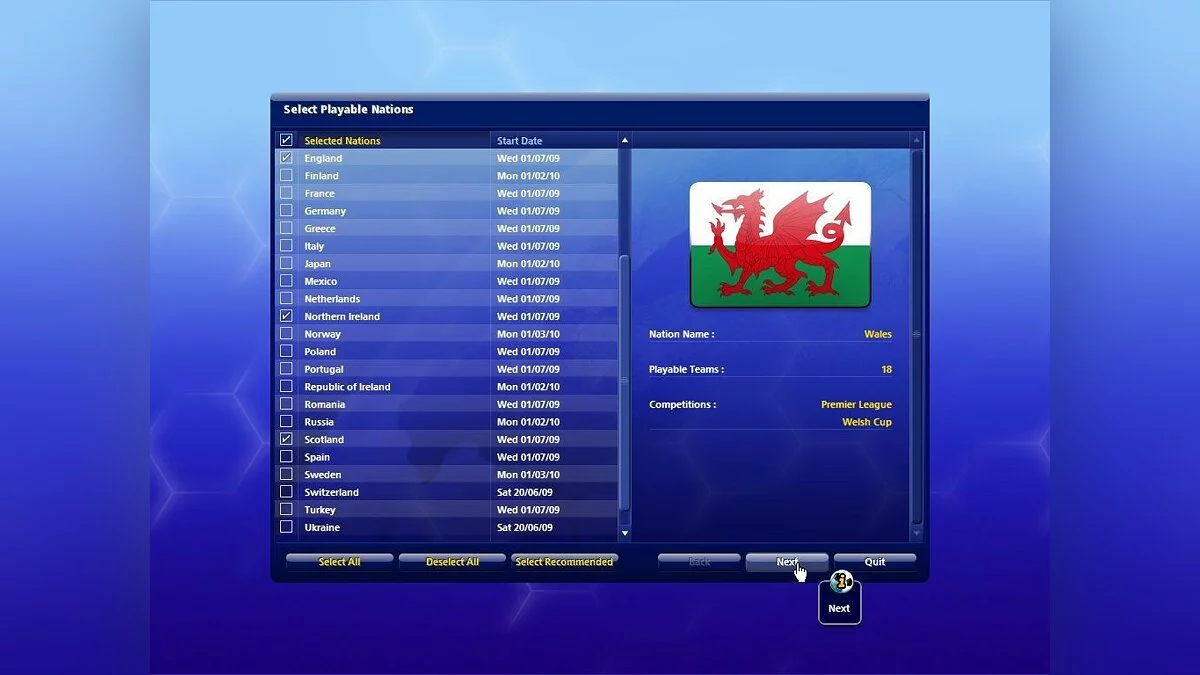This screenshot has height=675, width=1200.
Task: Check the Germany checkbox
Action: pos(286,211)
